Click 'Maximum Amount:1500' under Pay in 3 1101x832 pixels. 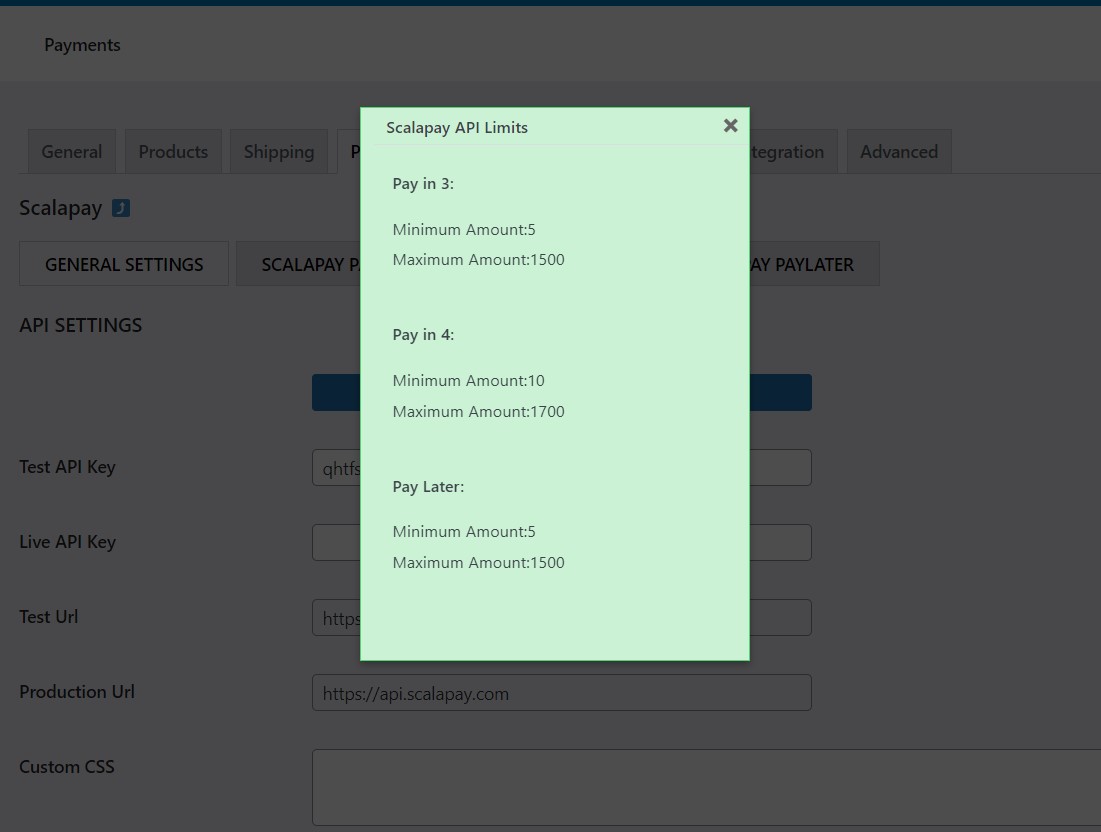click(478, 260)
